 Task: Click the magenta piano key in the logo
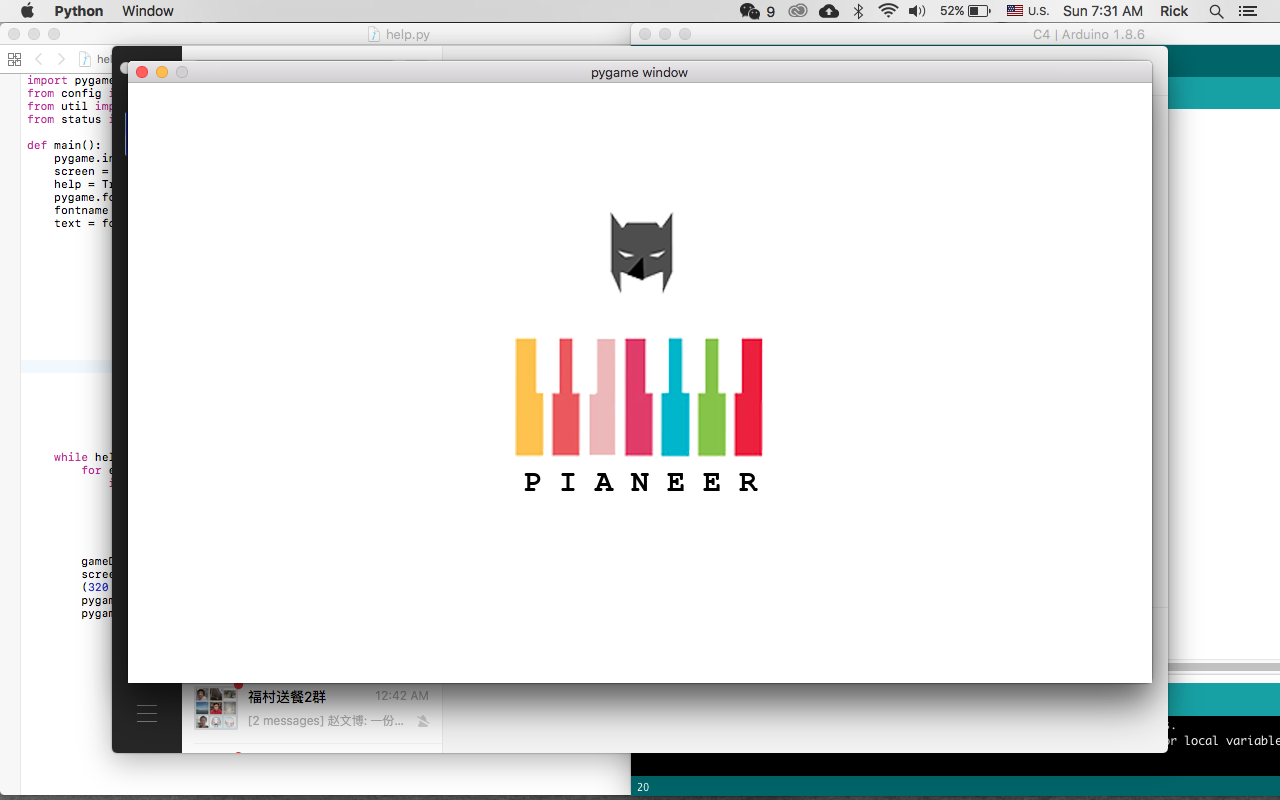coord(639,397)
